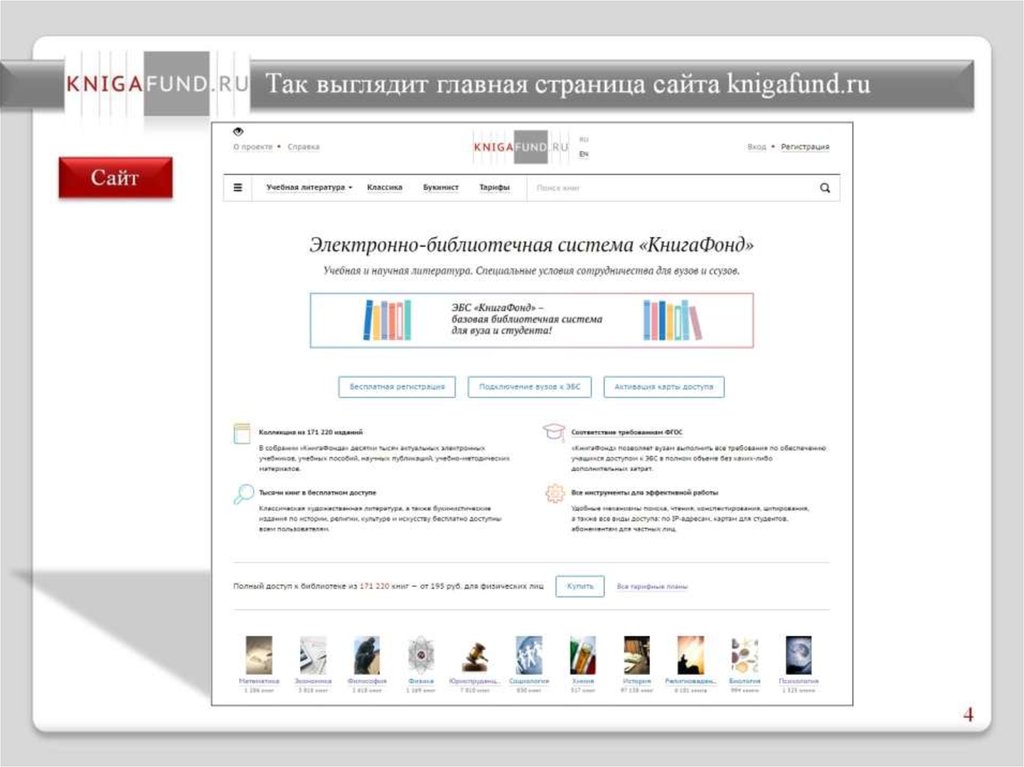Expand the Учебная литература dropdown

click(309, 188)
